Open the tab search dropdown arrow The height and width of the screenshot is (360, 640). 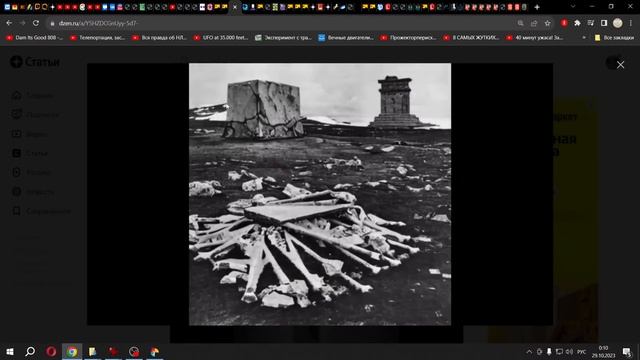573,7
